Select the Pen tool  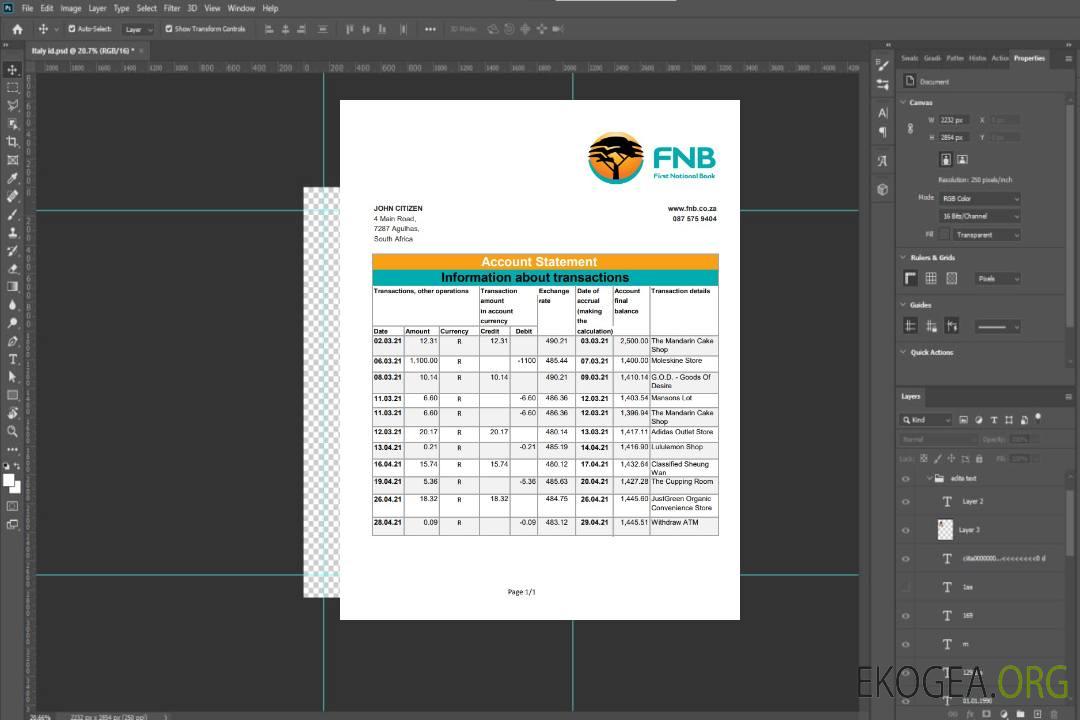pos(12,341)
